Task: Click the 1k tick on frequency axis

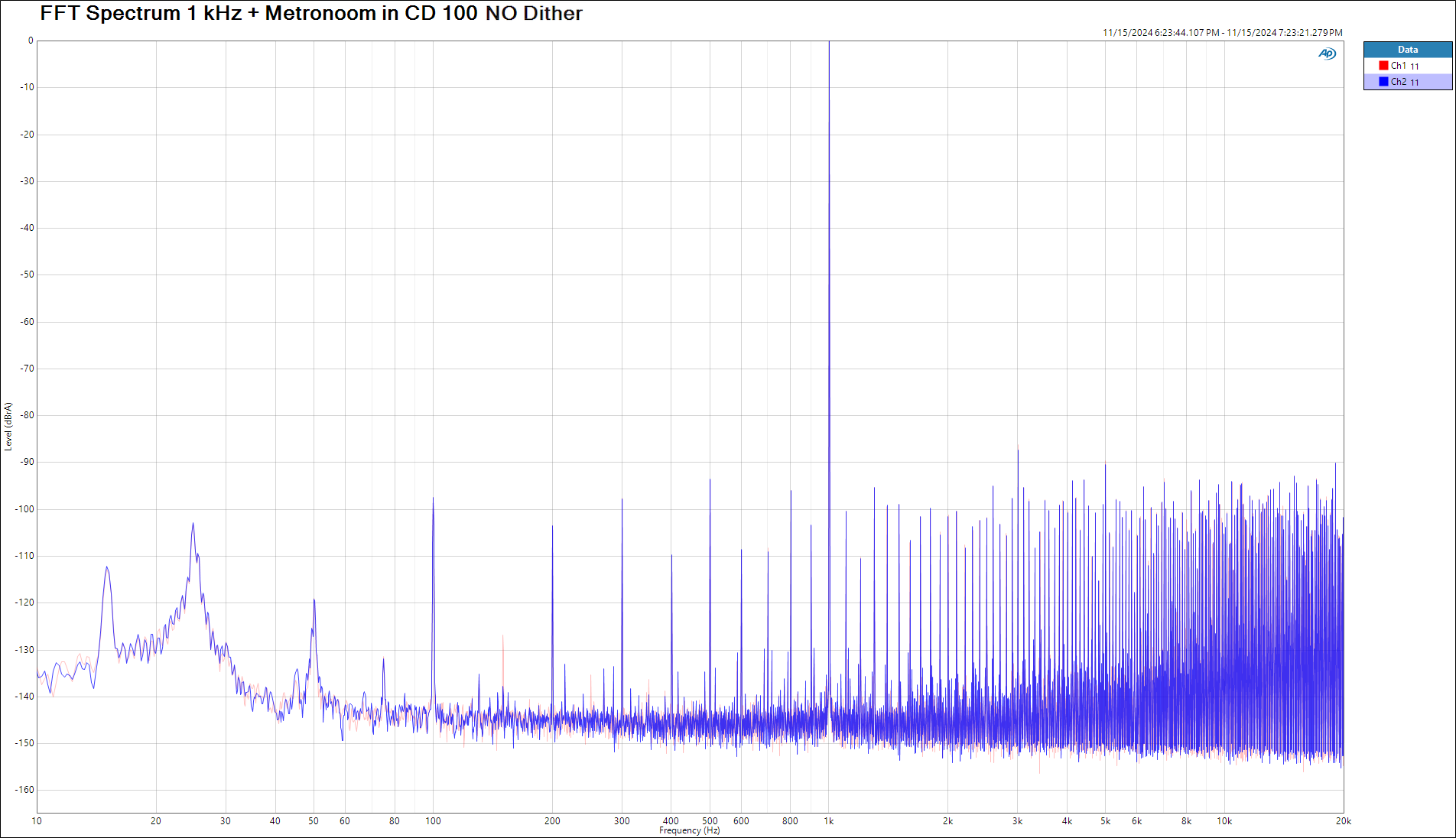Action: tap(828, 821)
